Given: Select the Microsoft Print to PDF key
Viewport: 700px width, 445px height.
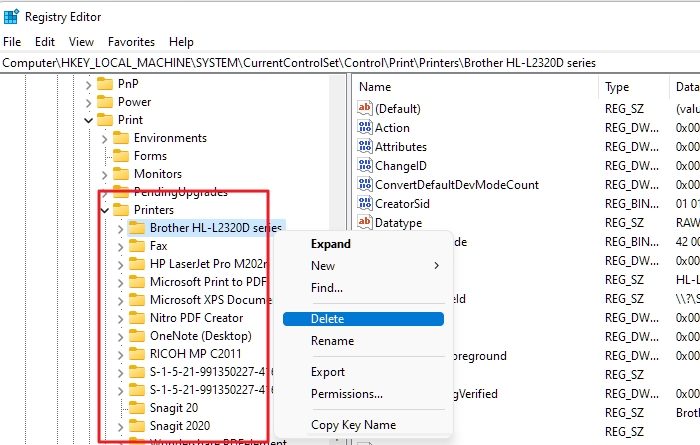Looking at the screenshot, I should point(208,282).
